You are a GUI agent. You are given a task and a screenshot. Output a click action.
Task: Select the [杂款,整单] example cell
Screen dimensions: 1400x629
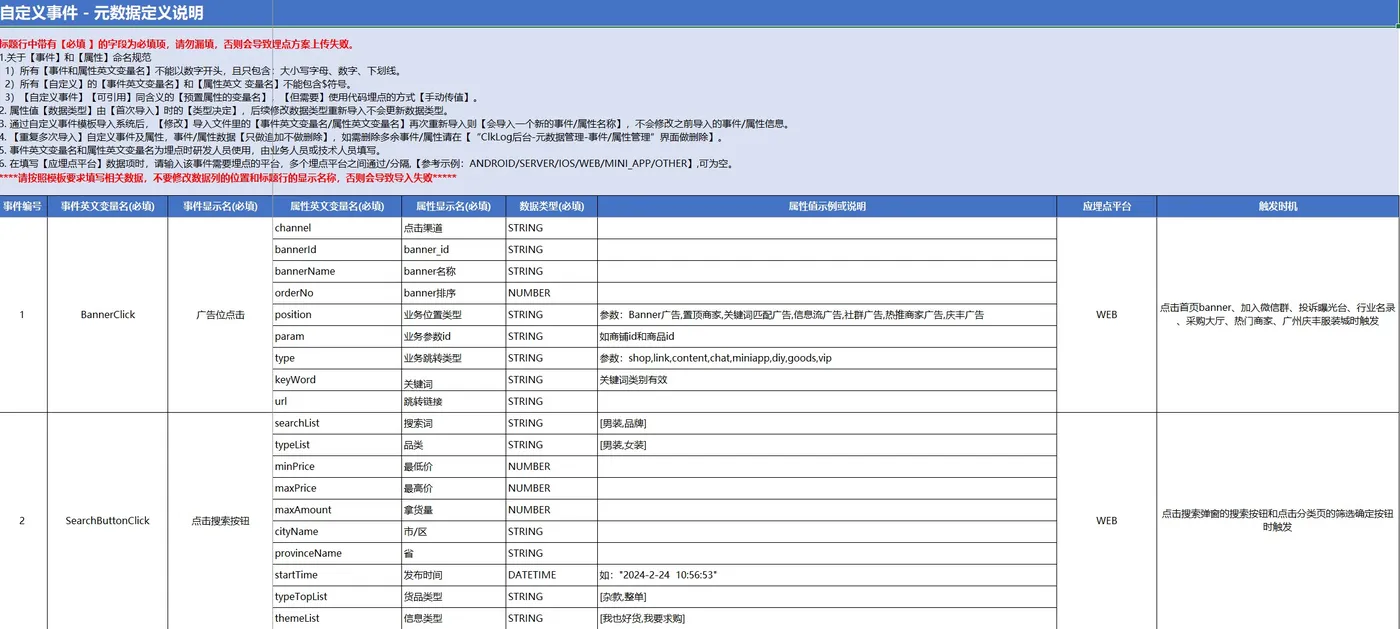pyautogui.click(x=827, y=597)
